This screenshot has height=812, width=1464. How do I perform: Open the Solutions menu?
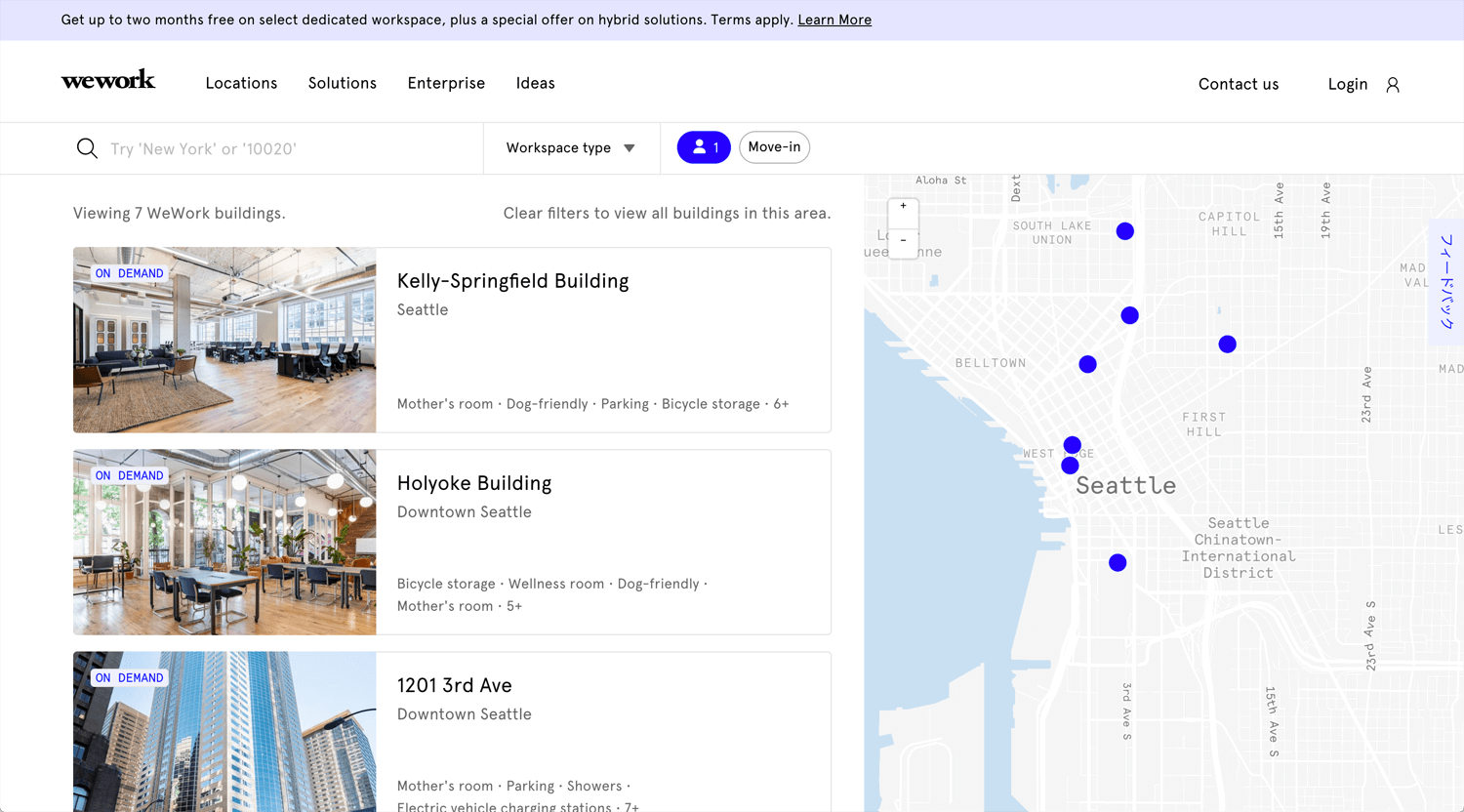click(343, 84)
